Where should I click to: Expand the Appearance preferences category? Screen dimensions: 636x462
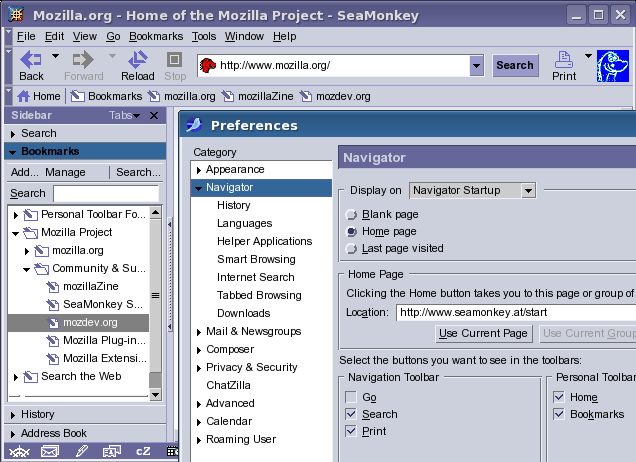click(199, 170)
